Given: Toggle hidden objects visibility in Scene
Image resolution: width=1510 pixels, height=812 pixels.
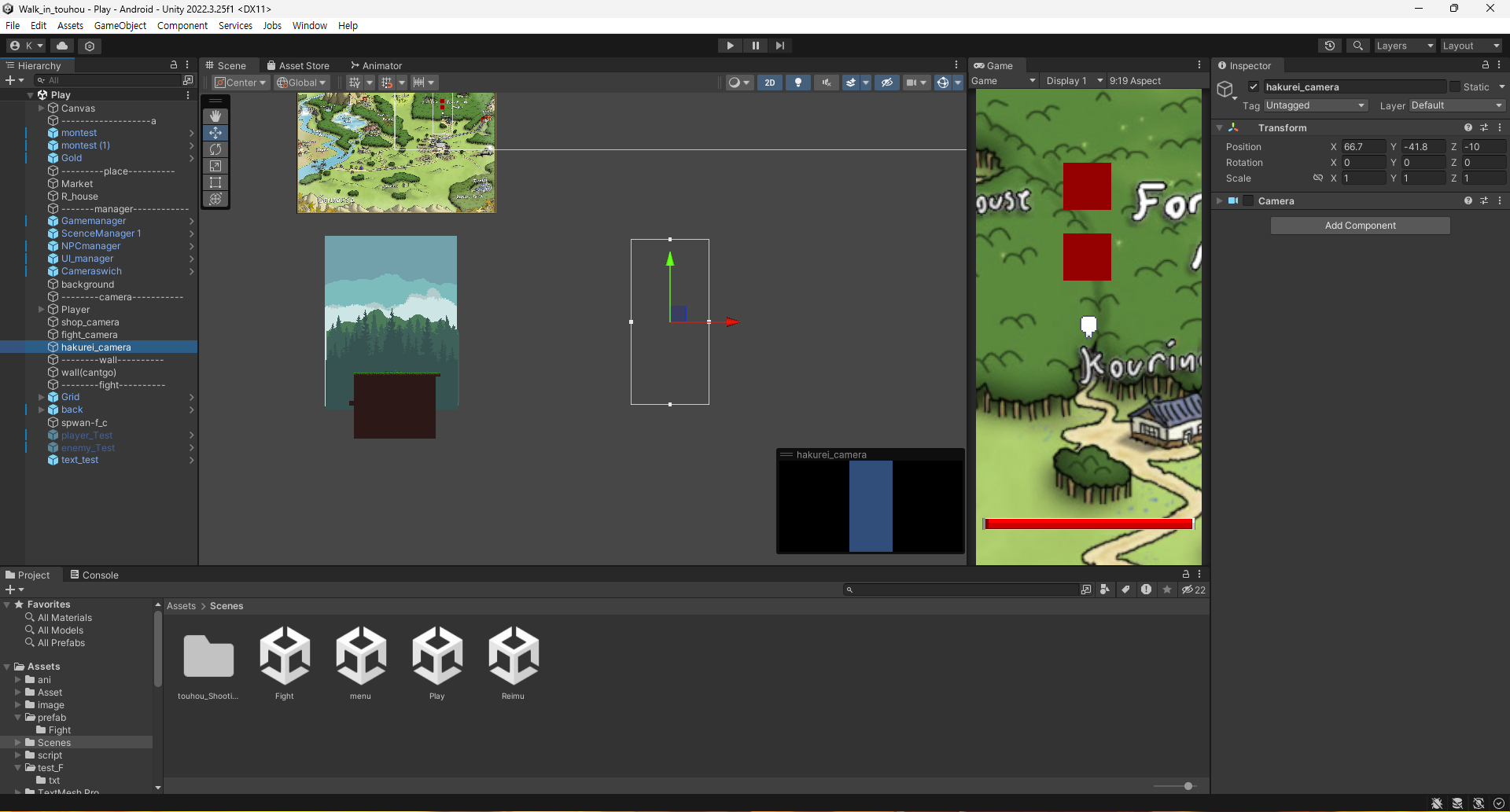Looking at the screenshot, I should tap(887, 83).
